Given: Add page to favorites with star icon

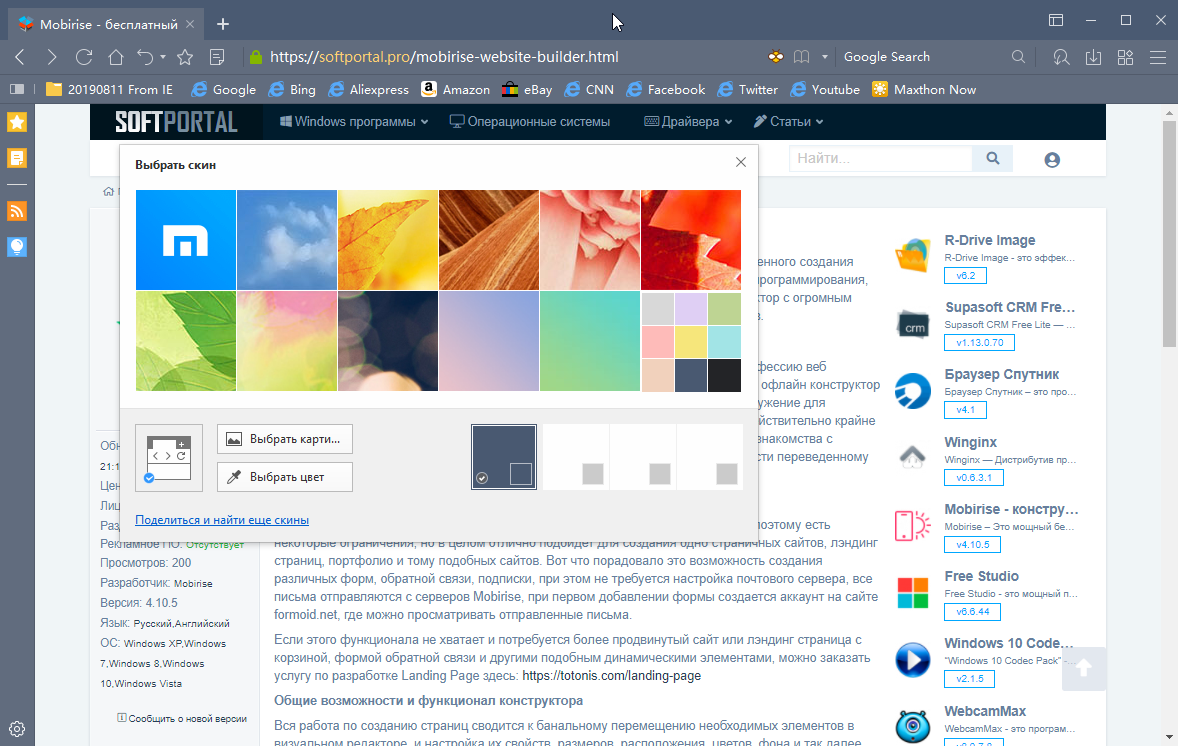Looking at the screenshot, I should click(x=185, y=57).
